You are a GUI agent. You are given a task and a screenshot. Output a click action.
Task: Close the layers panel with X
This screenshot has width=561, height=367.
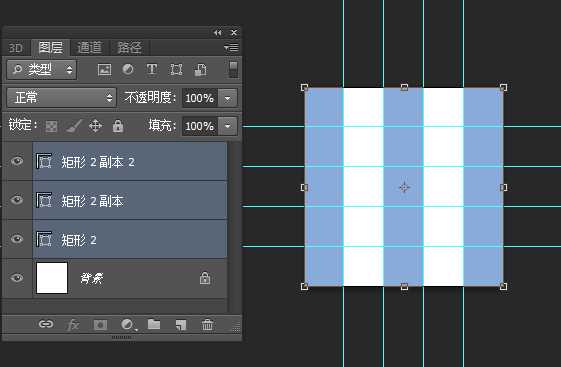(x=234, y=33)
